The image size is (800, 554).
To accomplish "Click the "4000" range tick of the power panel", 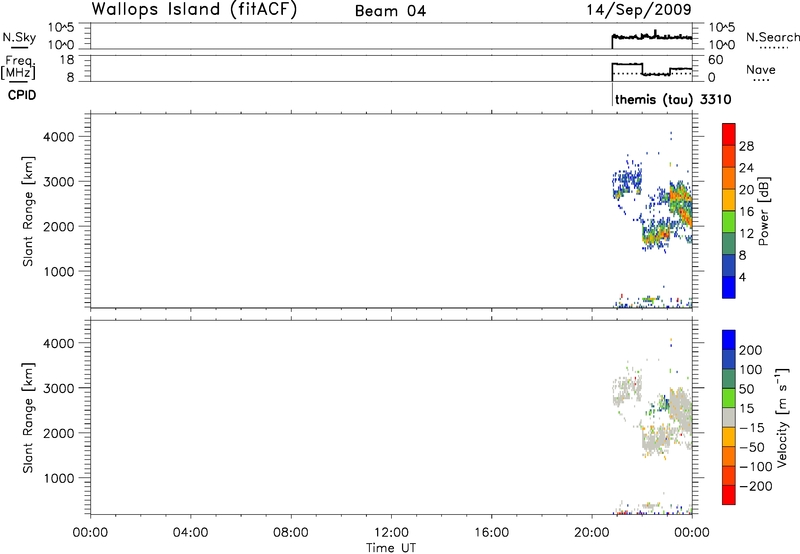I will (x=59, y=137).
